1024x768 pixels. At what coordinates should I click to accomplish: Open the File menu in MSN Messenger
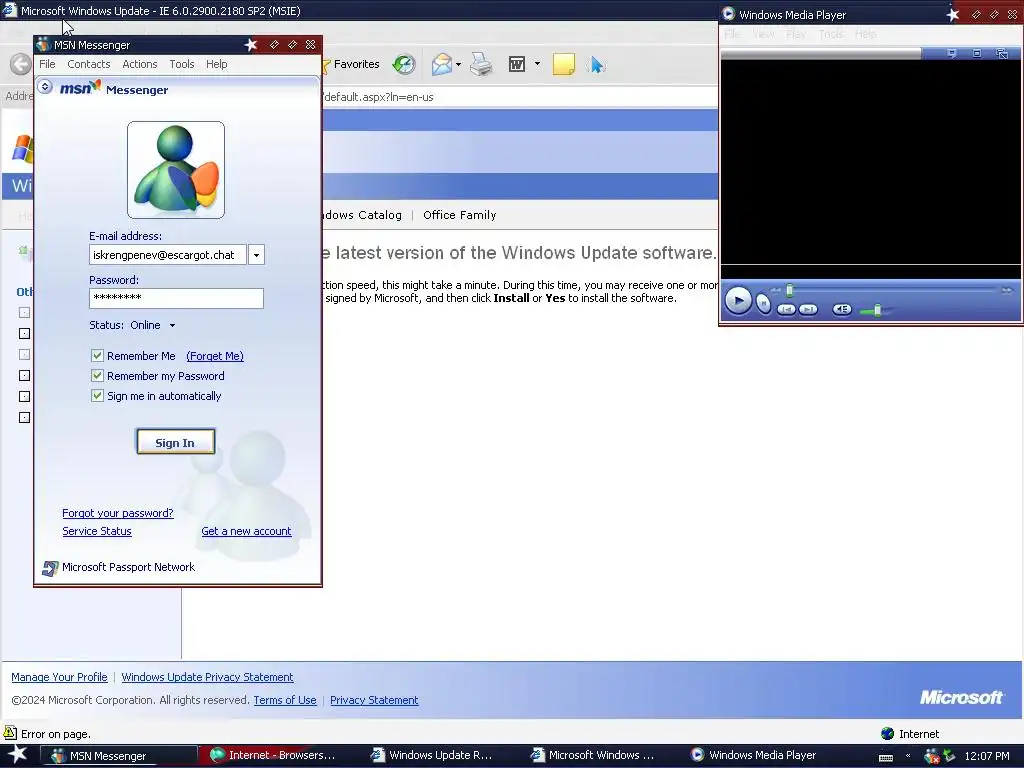[x=47, y=64]
